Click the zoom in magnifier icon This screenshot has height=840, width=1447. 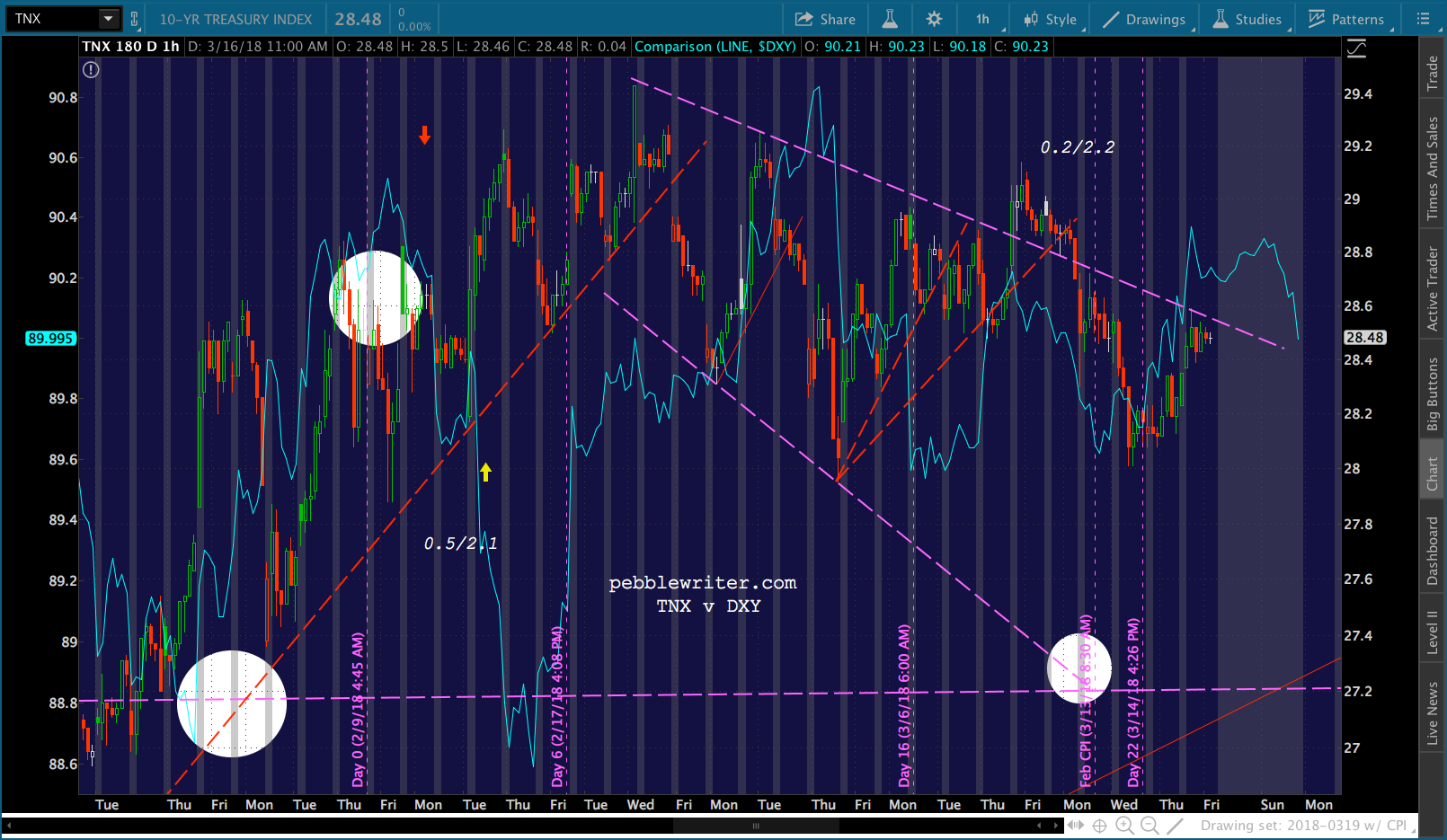pyautogui.click(x=1123, y=825)
